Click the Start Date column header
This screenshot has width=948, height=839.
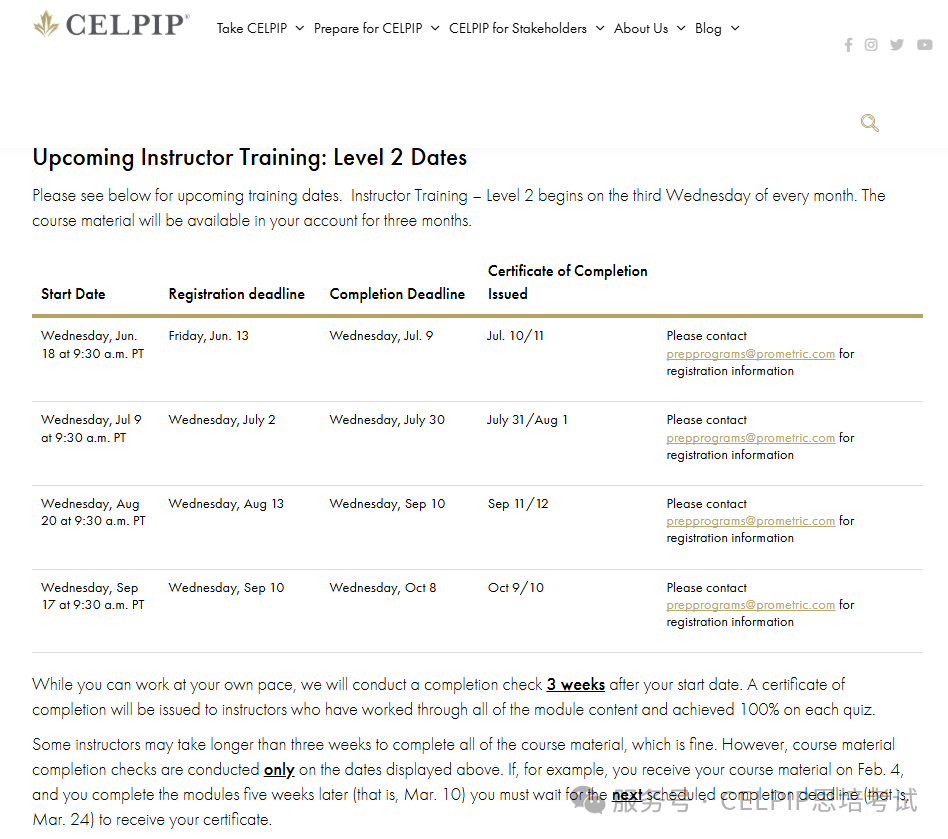coord(73,294)
